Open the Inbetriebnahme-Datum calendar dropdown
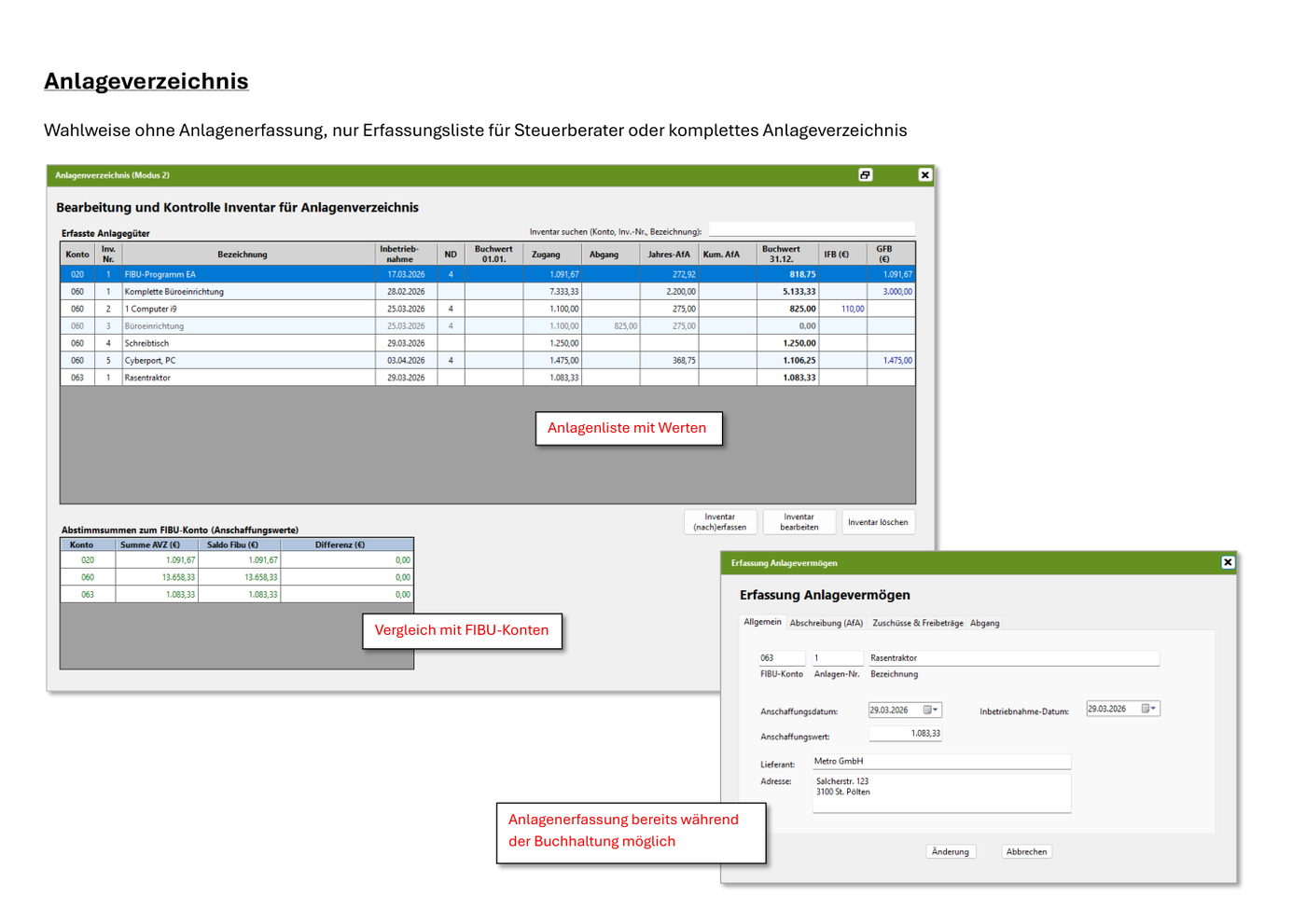 pos(1149,709)
